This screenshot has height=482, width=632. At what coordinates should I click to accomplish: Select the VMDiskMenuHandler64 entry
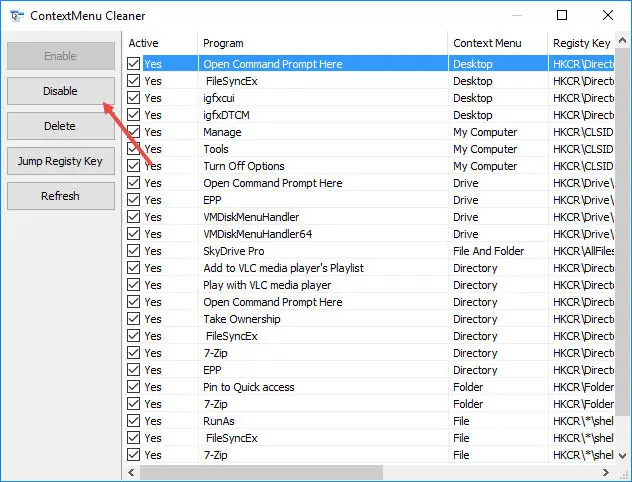tap(258, 234)
